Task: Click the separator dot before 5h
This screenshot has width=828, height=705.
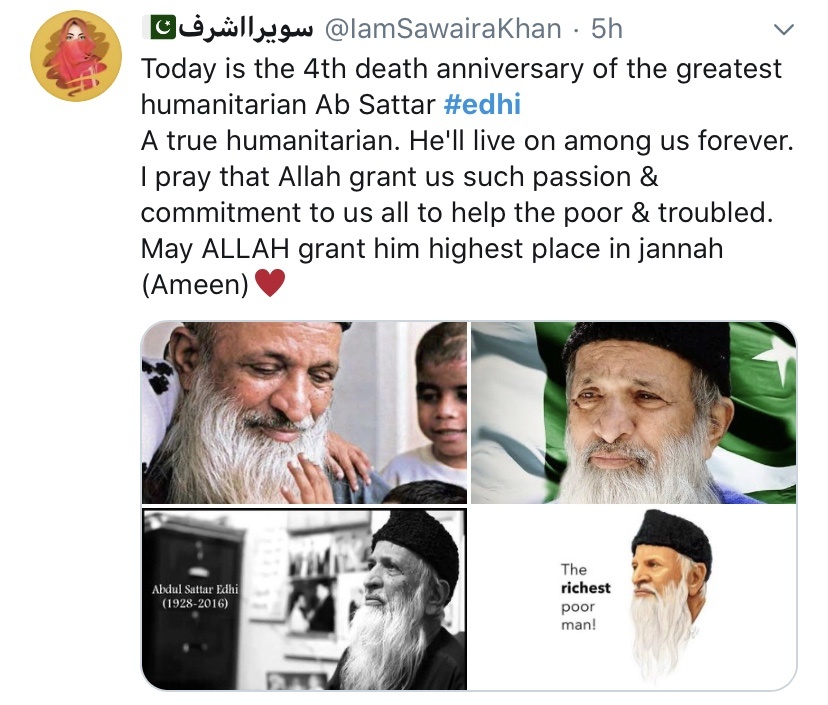Action: point(576,31)
